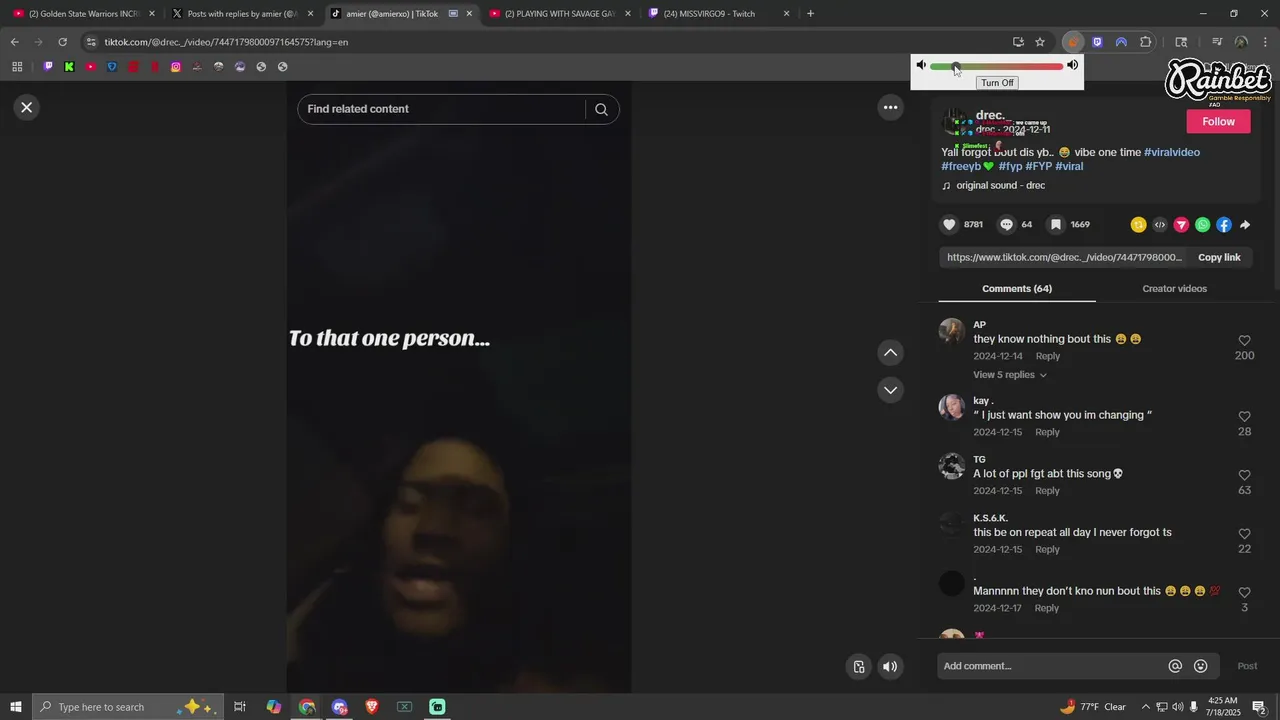Reply to AP's comment

point(1047,356)
